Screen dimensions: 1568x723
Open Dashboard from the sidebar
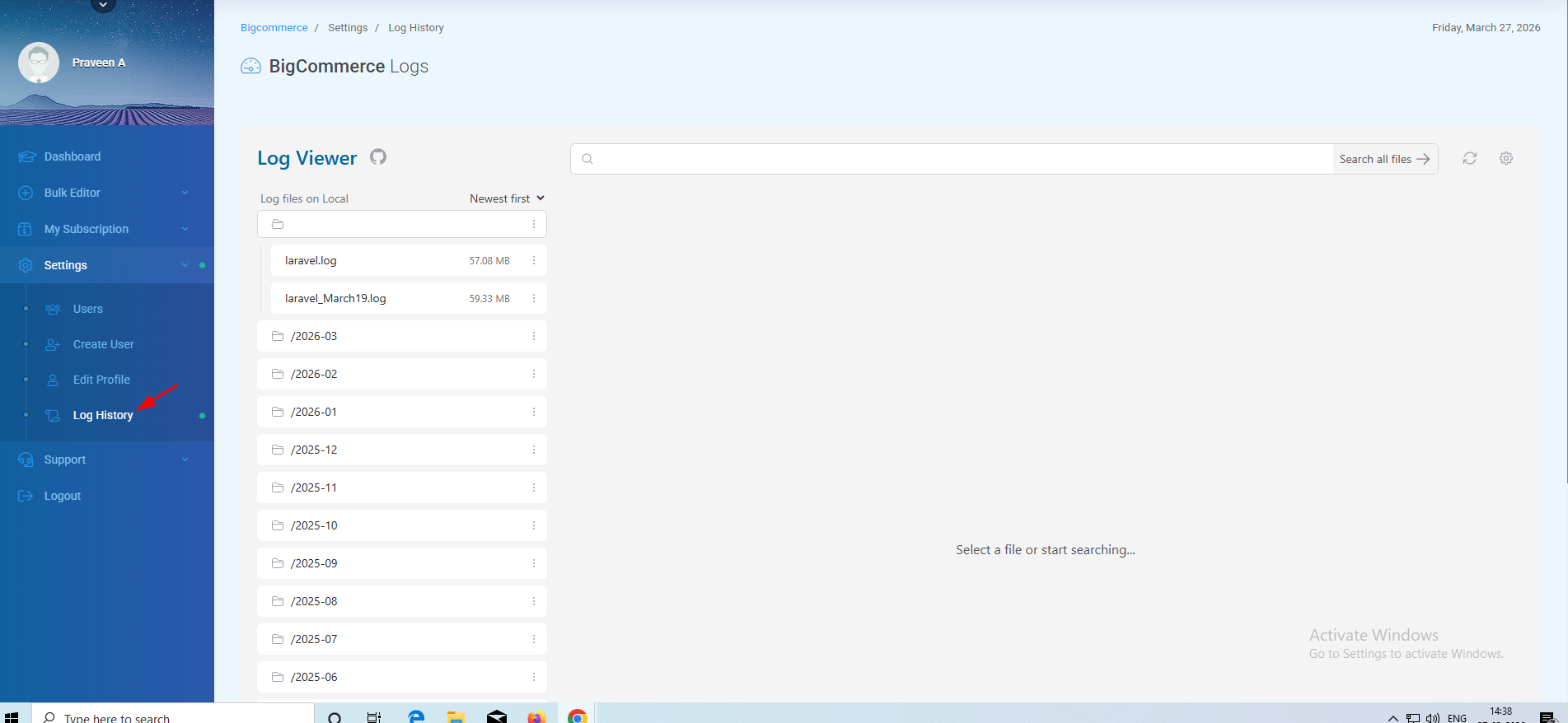coord(73,156)
